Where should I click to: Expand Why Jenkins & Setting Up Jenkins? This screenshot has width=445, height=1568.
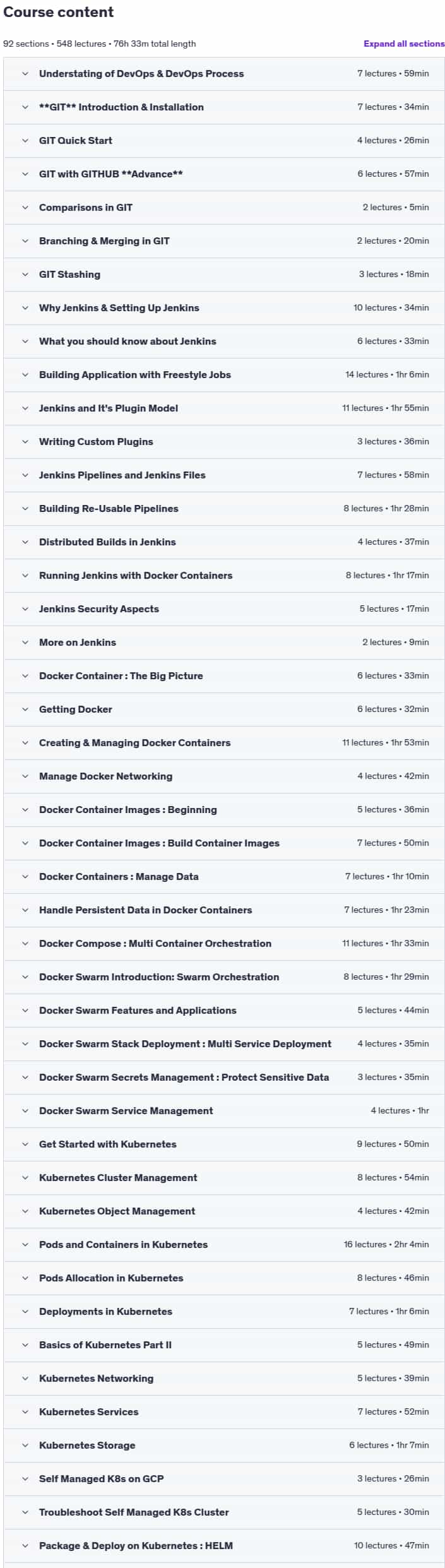[x=224, y=308]
